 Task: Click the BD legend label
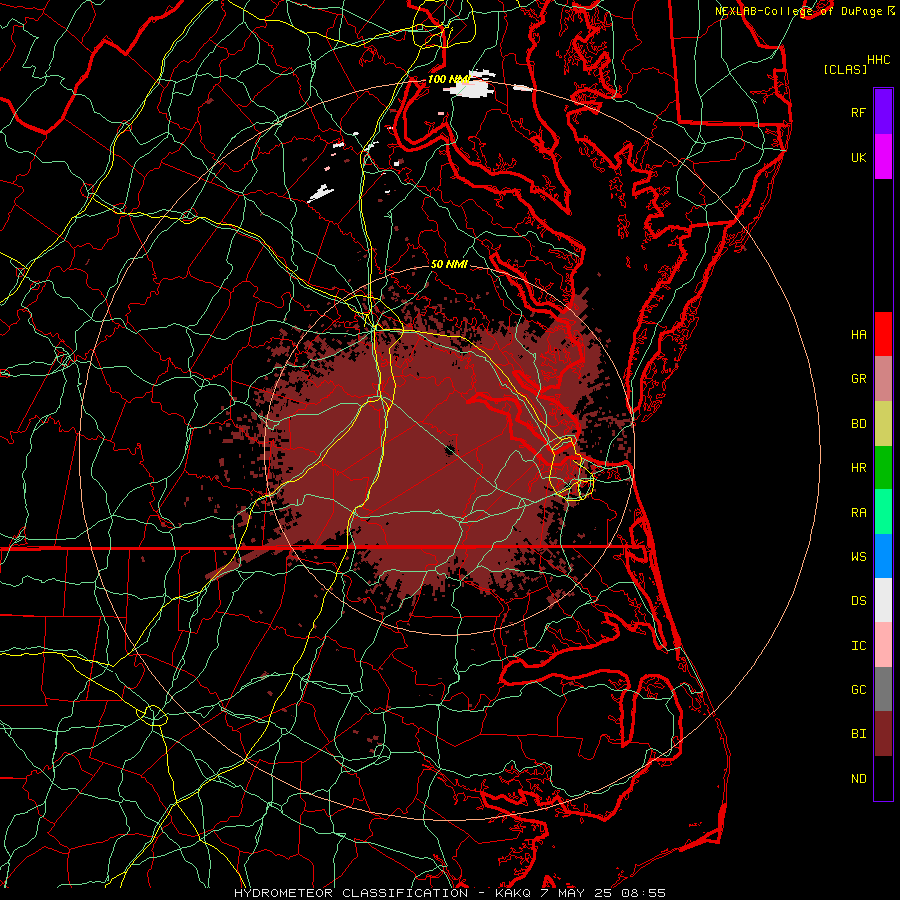[x=858, y=424]
